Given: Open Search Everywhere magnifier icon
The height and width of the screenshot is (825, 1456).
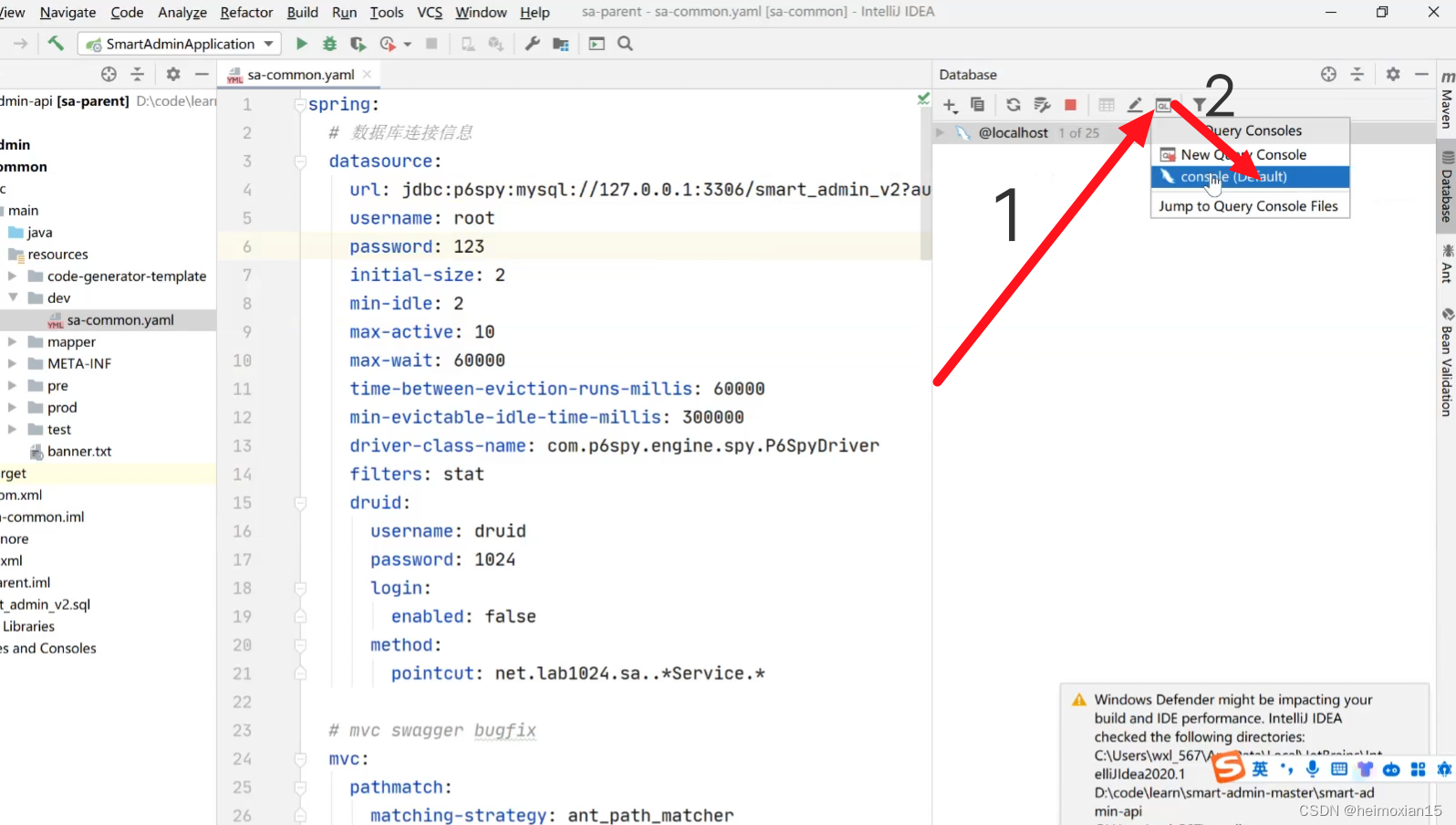Looking at the screenshot, I should point(625,44).
